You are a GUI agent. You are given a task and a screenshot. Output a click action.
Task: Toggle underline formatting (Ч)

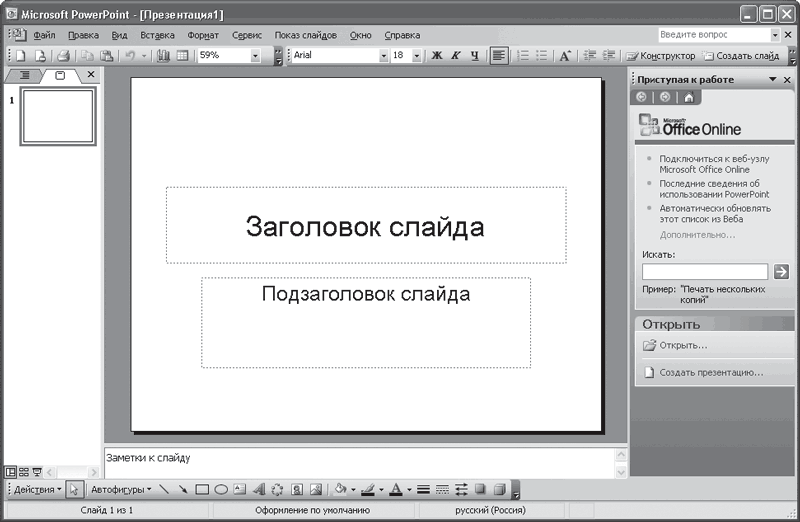tap(474, 56)
